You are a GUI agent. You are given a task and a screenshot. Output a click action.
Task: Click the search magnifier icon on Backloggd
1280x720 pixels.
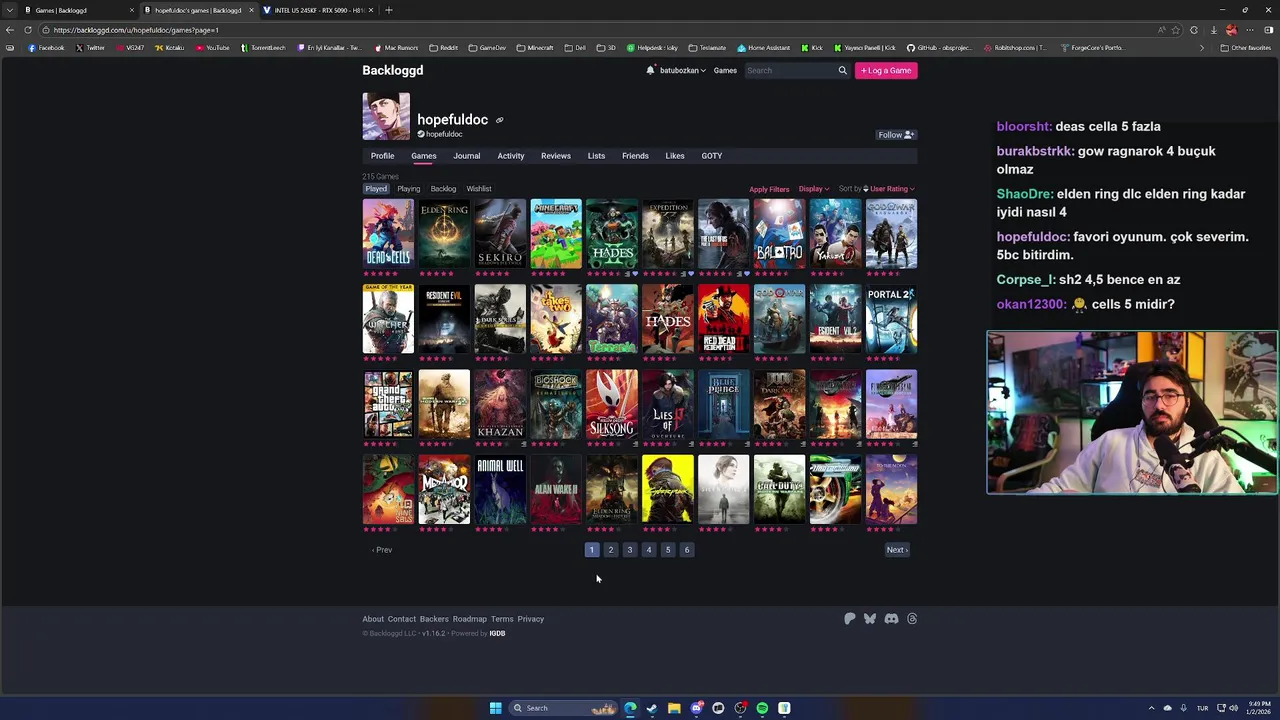click(842, 70)
